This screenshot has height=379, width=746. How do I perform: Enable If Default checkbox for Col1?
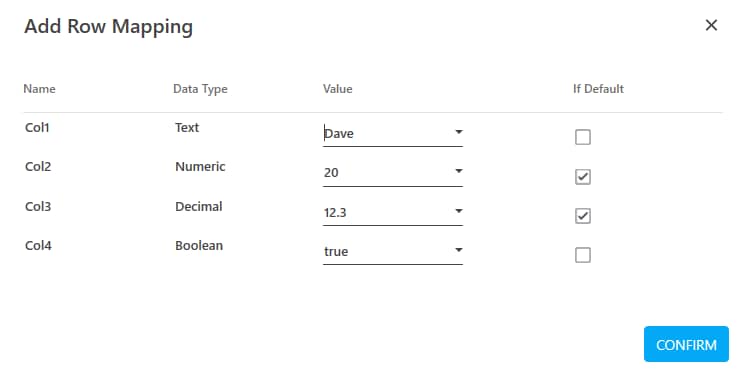583,137
